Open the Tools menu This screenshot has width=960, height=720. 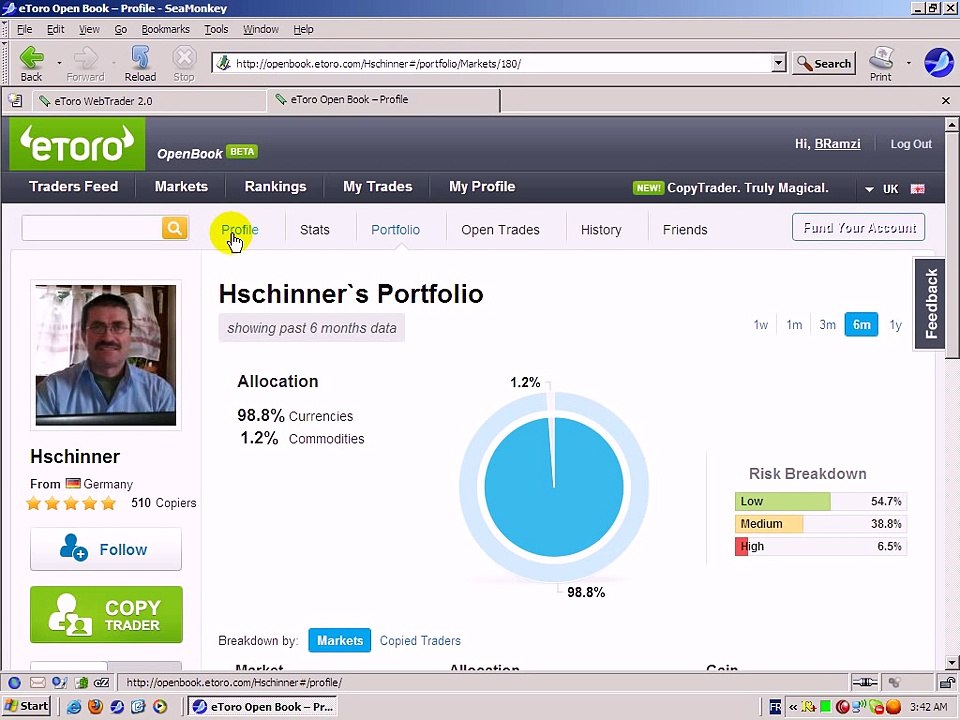[216, 29]
